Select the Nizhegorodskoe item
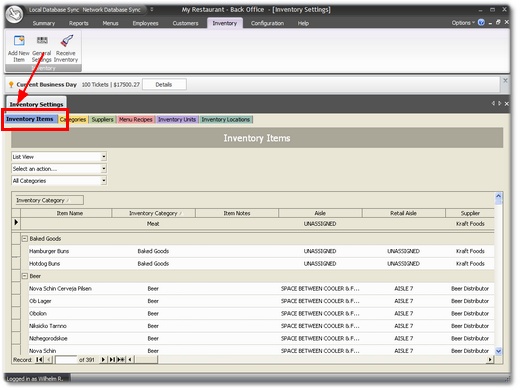 (48, 338)
